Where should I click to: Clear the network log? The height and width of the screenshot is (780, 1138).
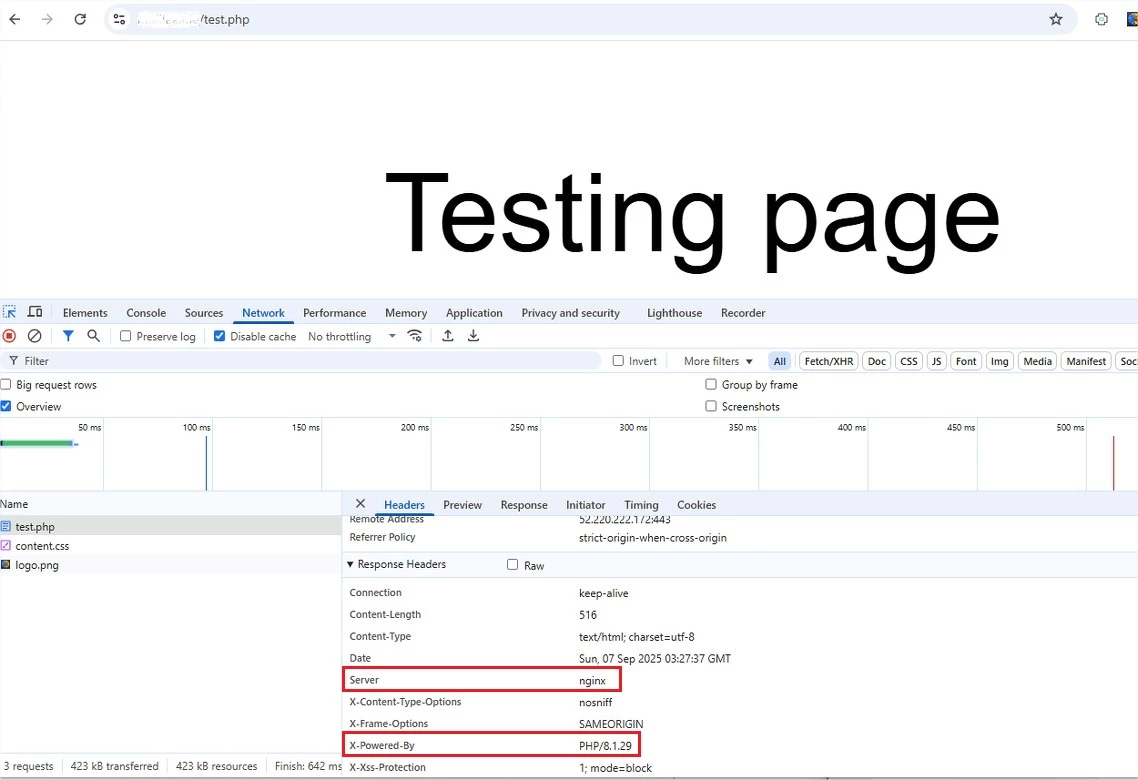point(34,336)
